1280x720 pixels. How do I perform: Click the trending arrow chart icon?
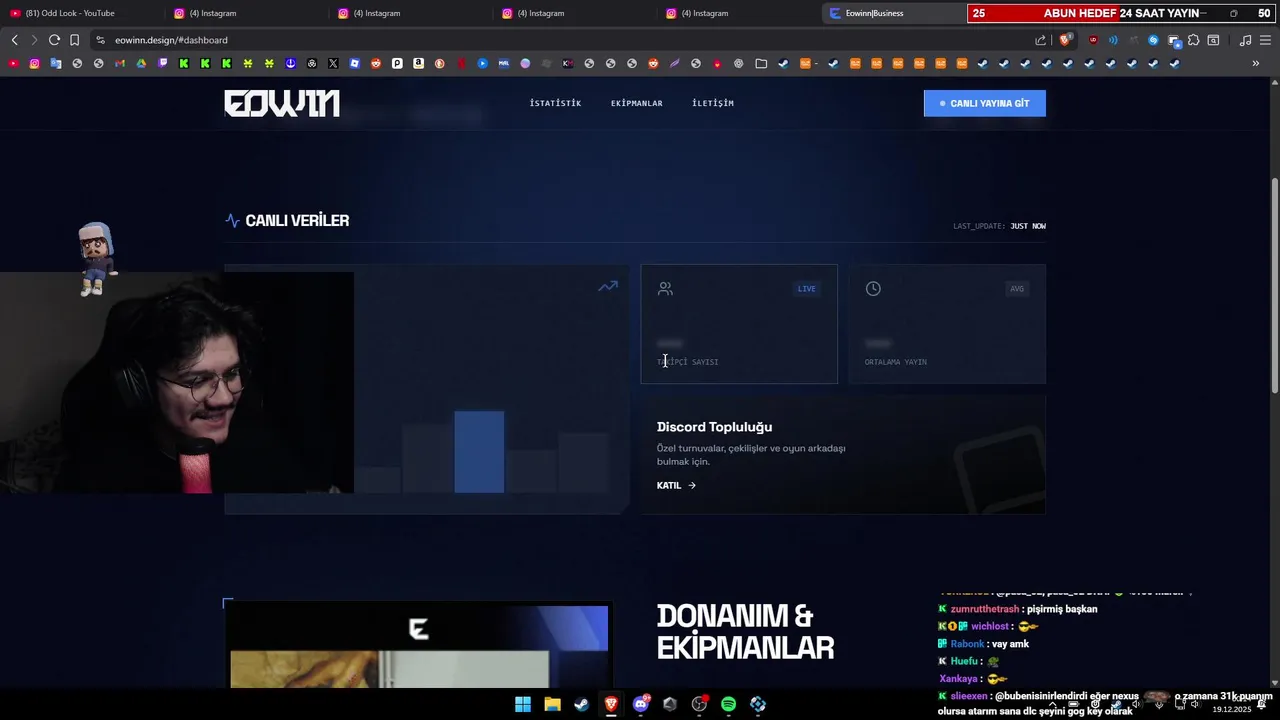coord(608,287)
